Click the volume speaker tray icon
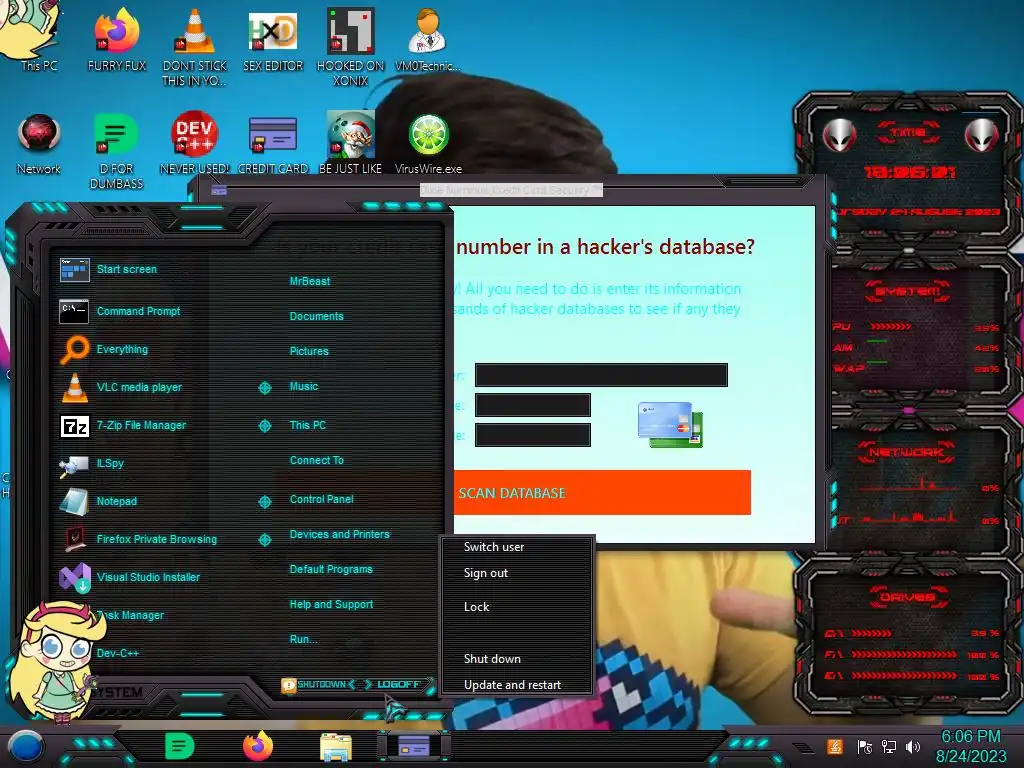 pyautogui.click(x=913, y=747)
